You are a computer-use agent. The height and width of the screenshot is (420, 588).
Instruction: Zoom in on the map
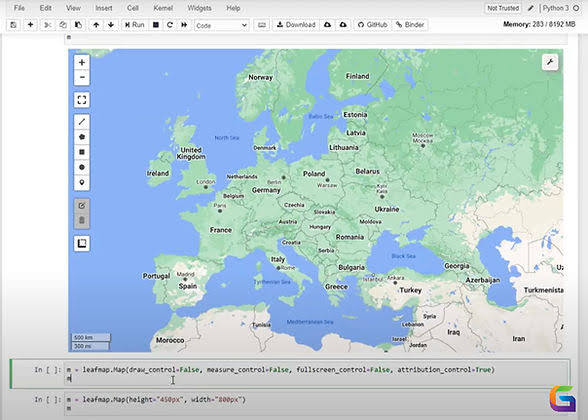tap(82, 63)
